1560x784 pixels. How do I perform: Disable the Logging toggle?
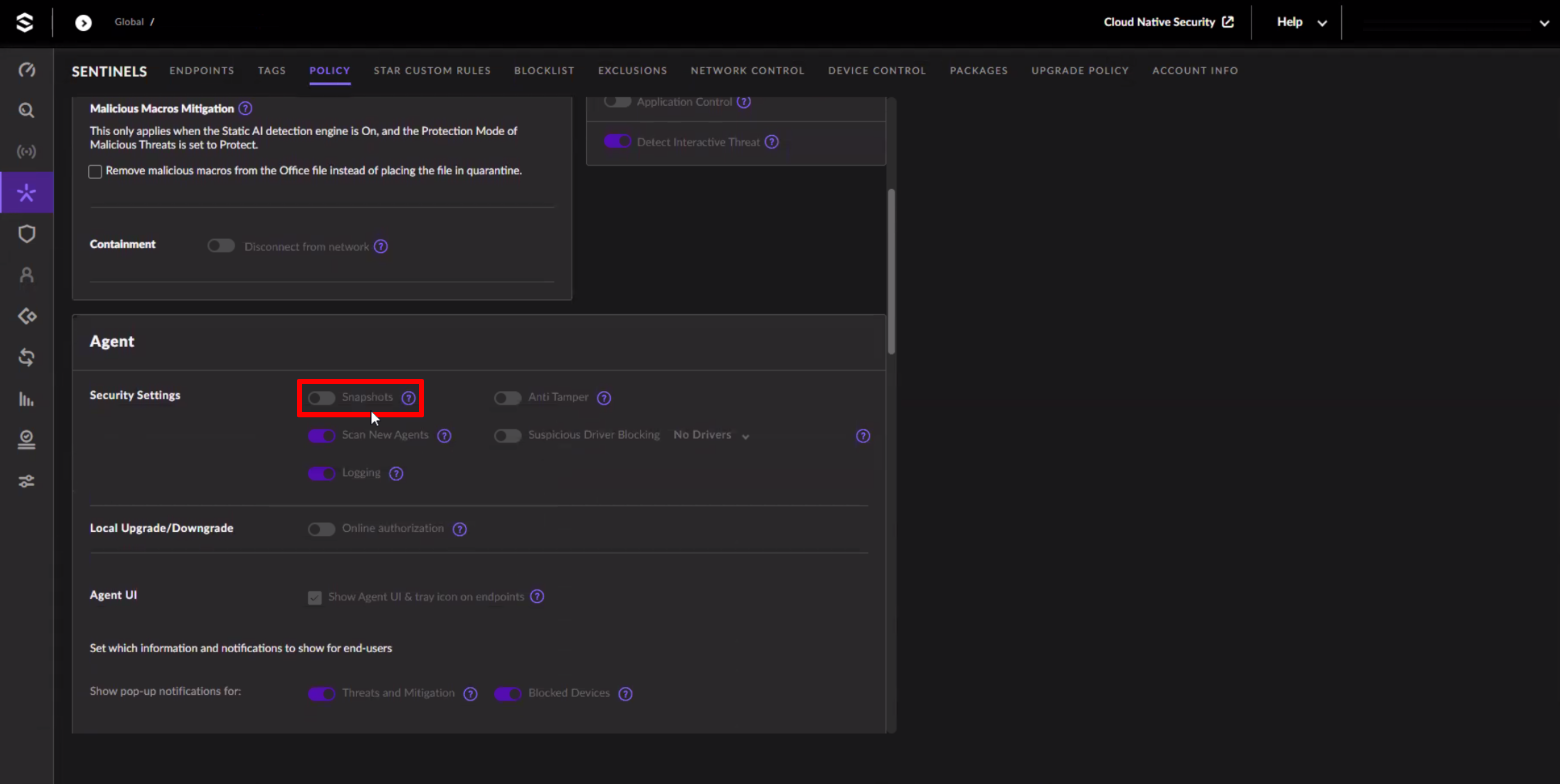coord(322,473)
